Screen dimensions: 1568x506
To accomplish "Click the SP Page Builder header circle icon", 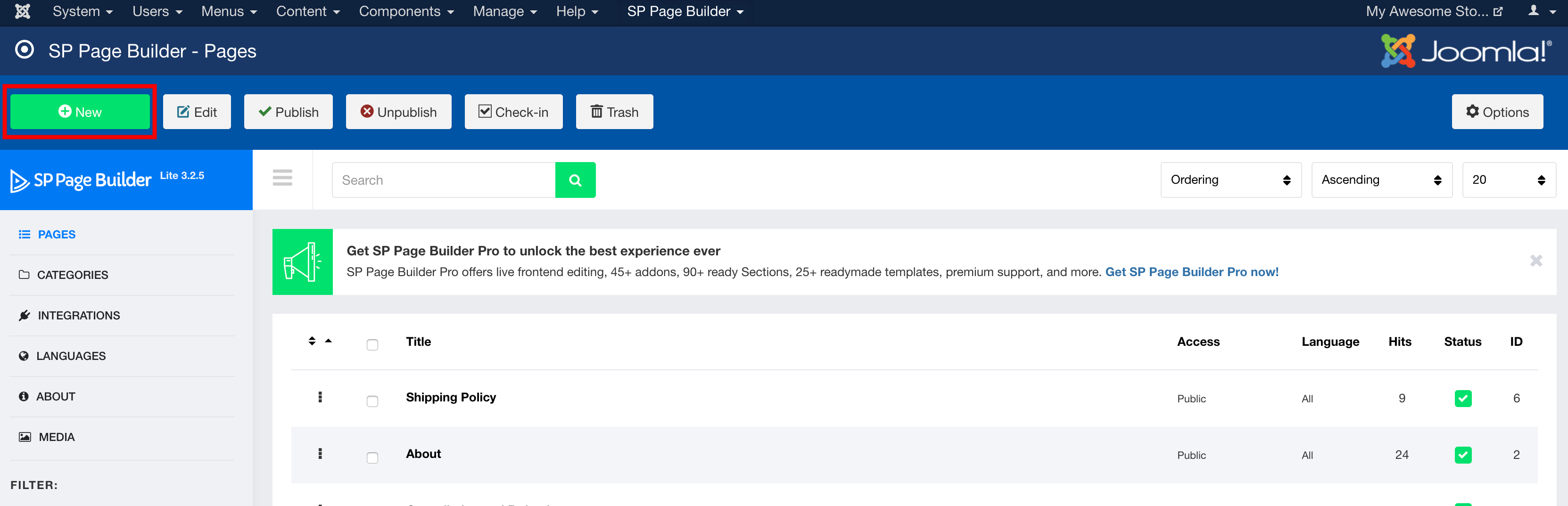I will [25, 49].
